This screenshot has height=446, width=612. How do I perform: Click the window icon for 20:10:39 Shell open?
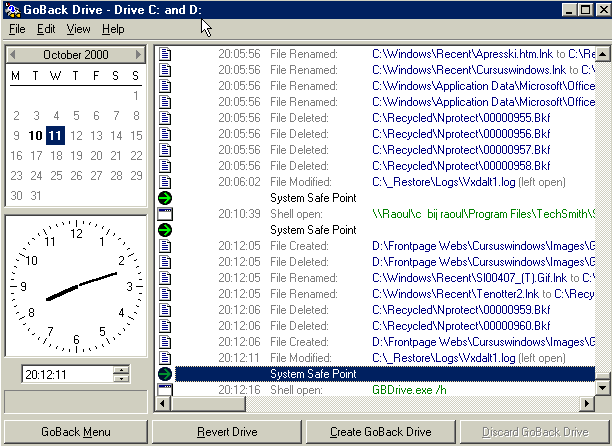click(165, 214)
